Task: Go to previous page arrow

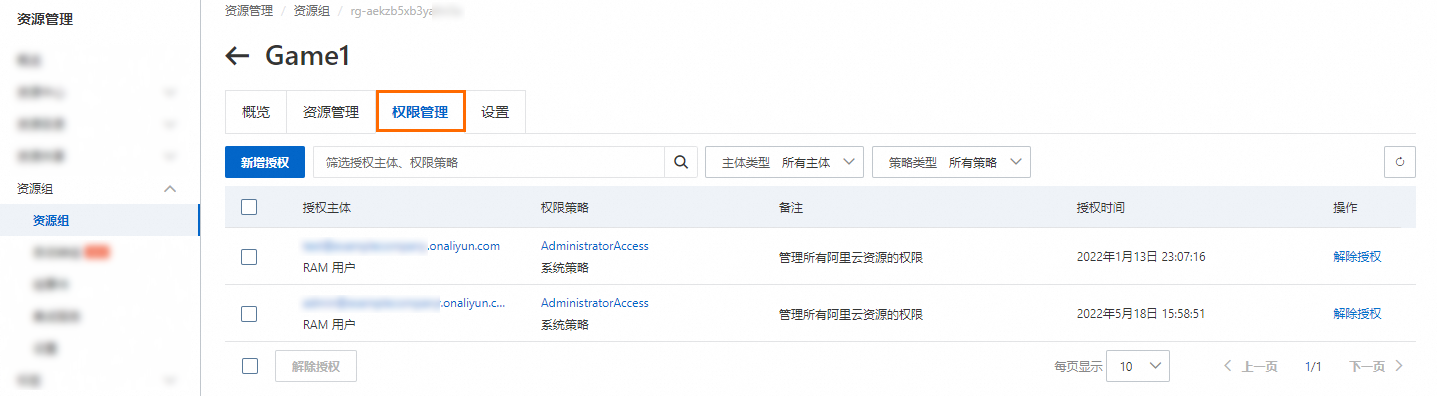Action: click(x=1228, y=367)
